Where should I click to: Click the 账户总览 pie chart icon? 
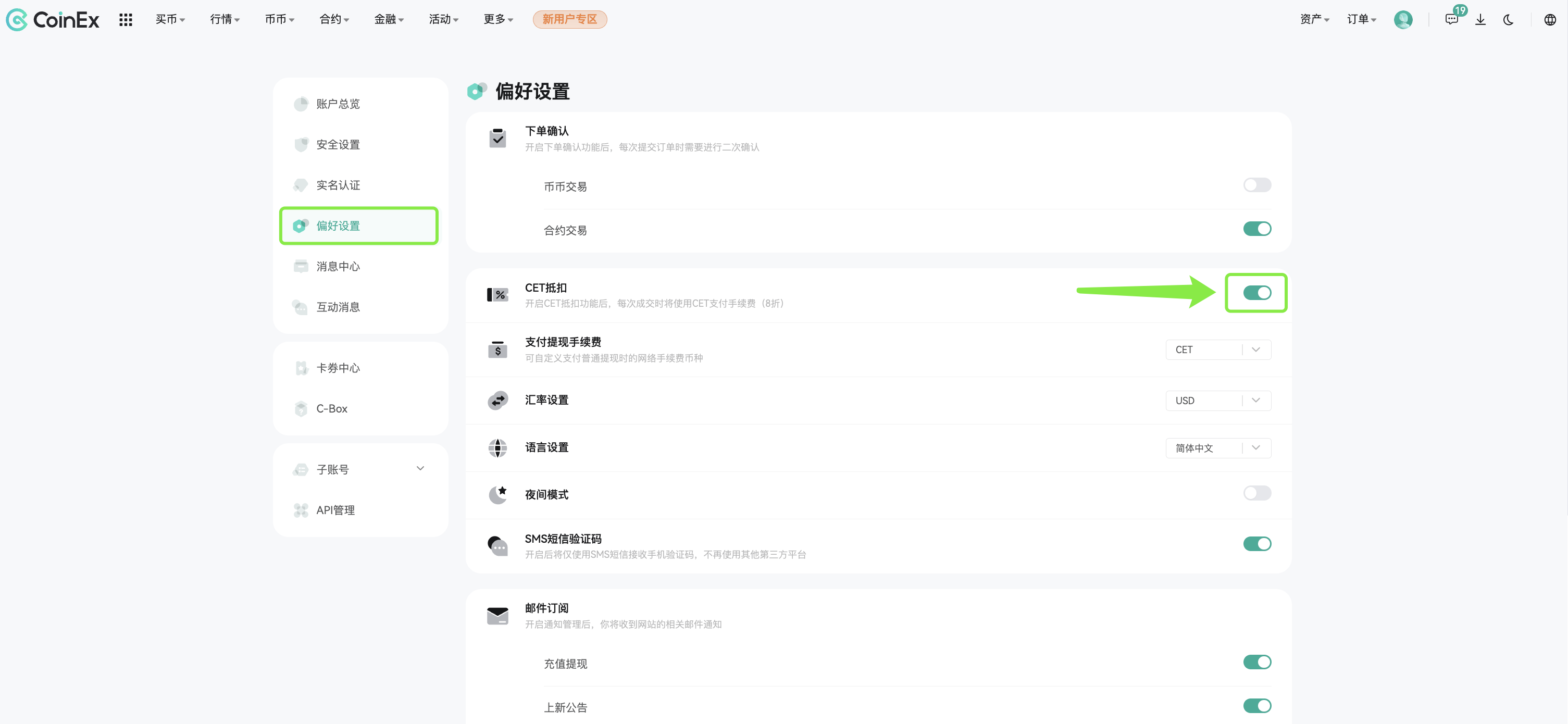point(301,104)
